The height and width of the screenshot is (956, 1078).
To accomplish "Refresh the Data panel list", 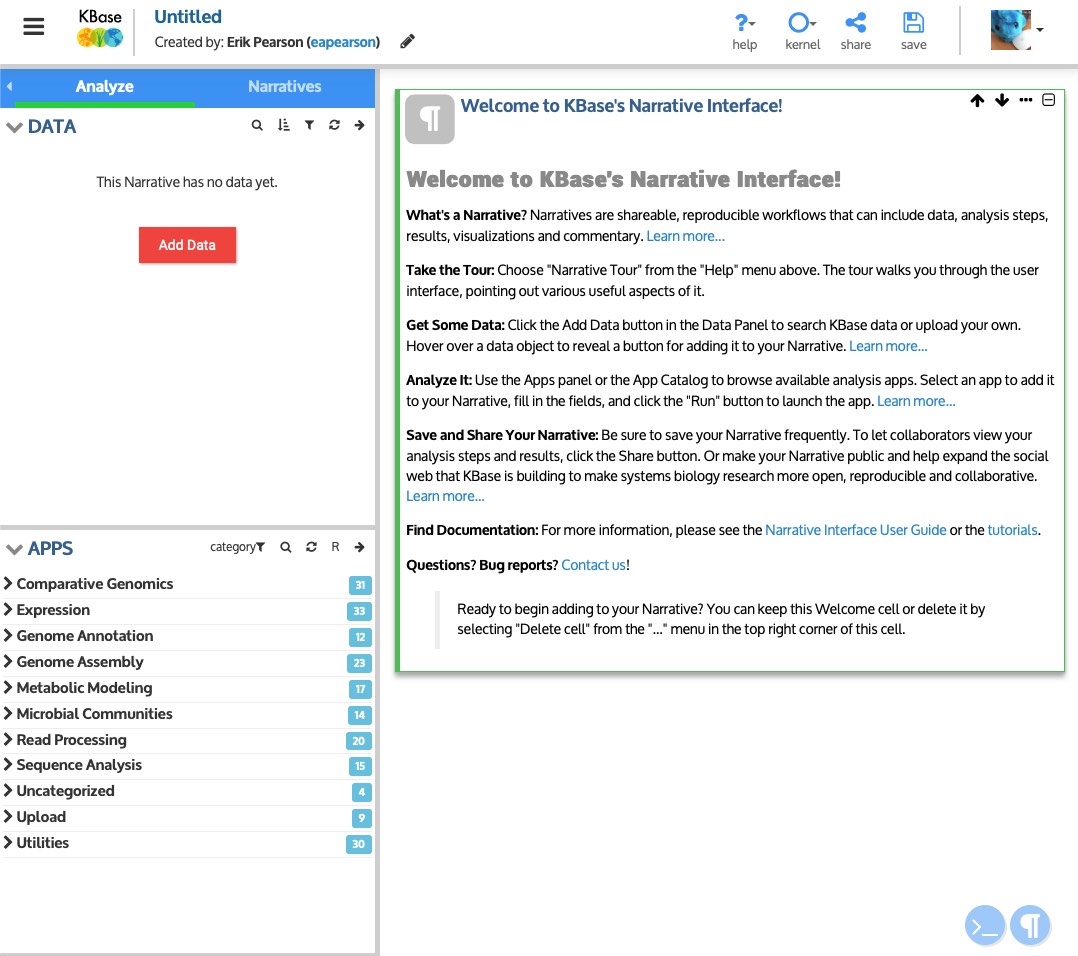I will (334, 125).
